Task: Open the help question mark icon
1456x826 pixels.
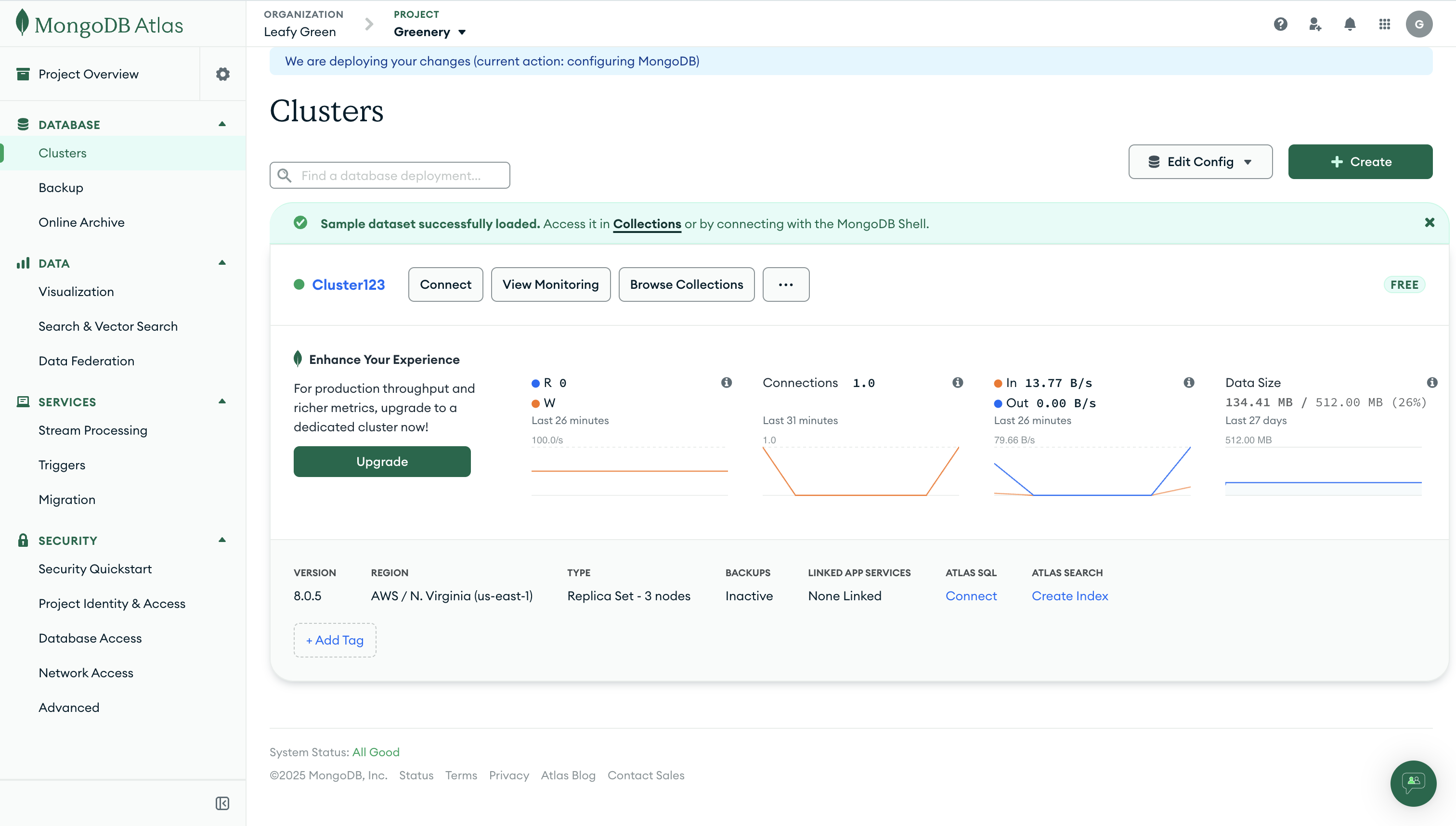Action: pyautogui.click(x=1281, y=24)
